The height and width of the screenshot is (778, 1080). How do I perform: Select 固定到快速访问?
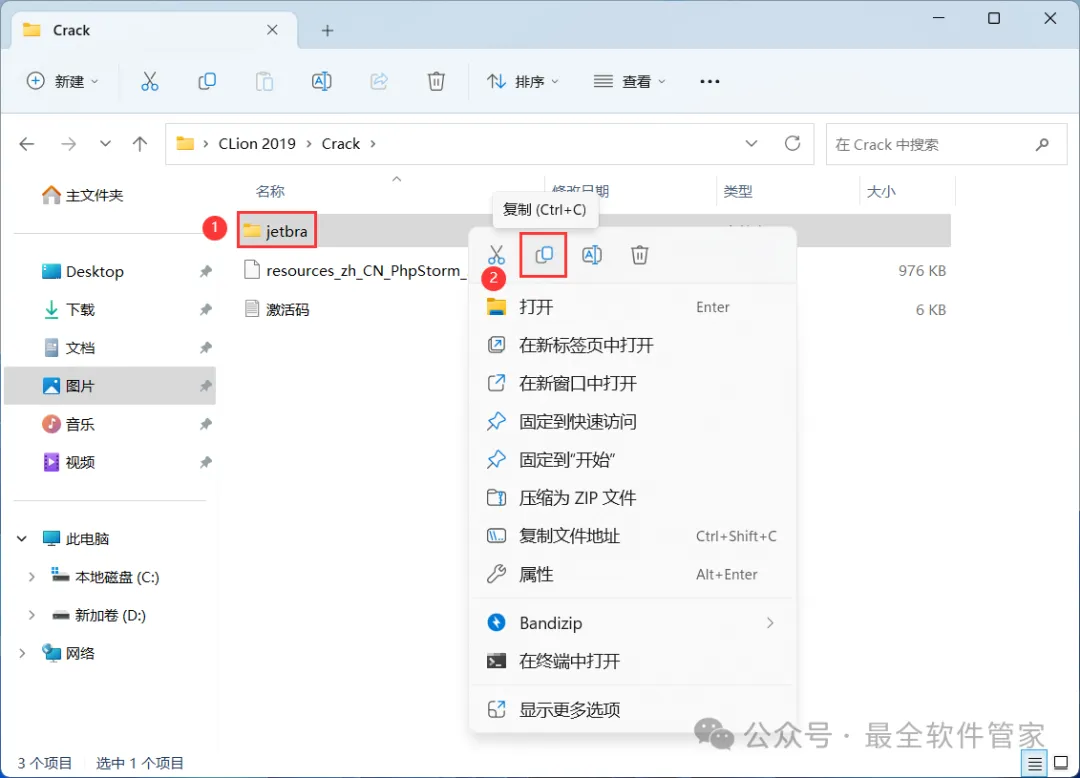(632, 421)
